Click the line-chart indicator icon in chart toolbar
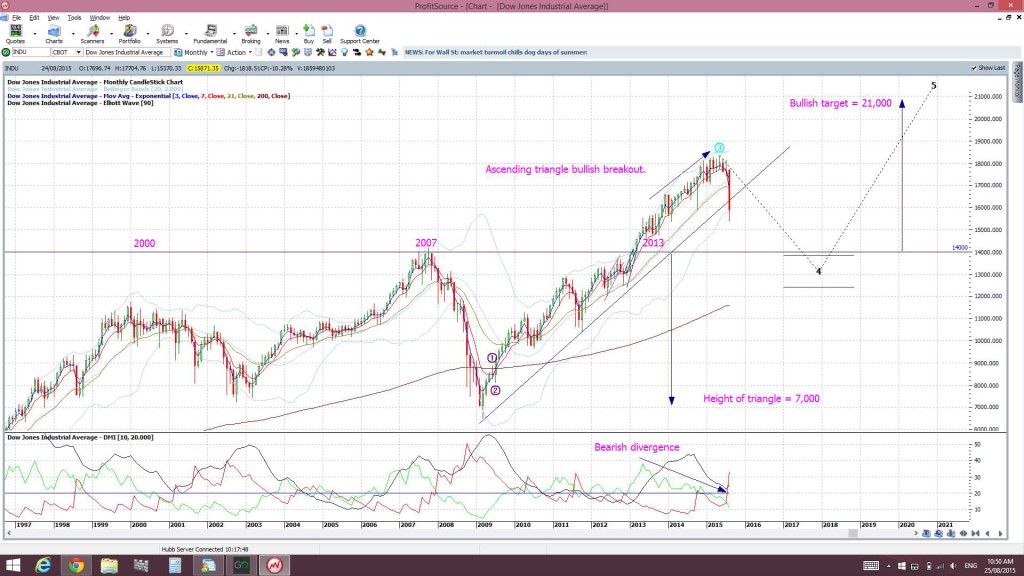 [x=332, y=52]
